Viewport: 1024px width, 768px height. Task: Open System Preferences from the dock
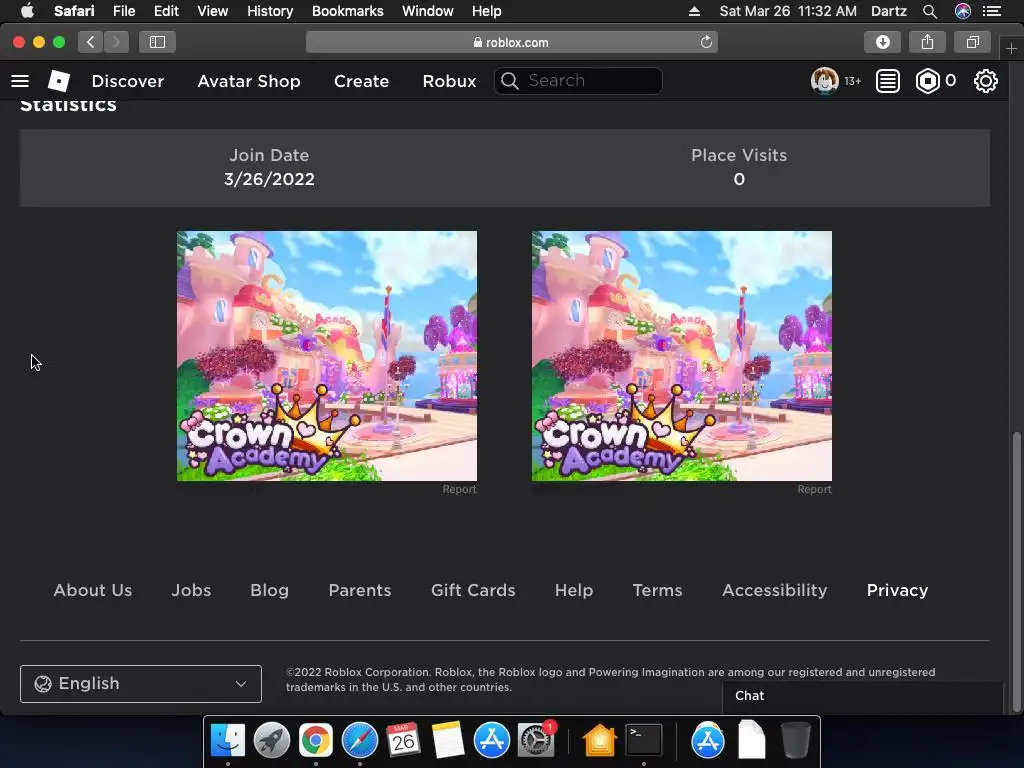point(536,740)
